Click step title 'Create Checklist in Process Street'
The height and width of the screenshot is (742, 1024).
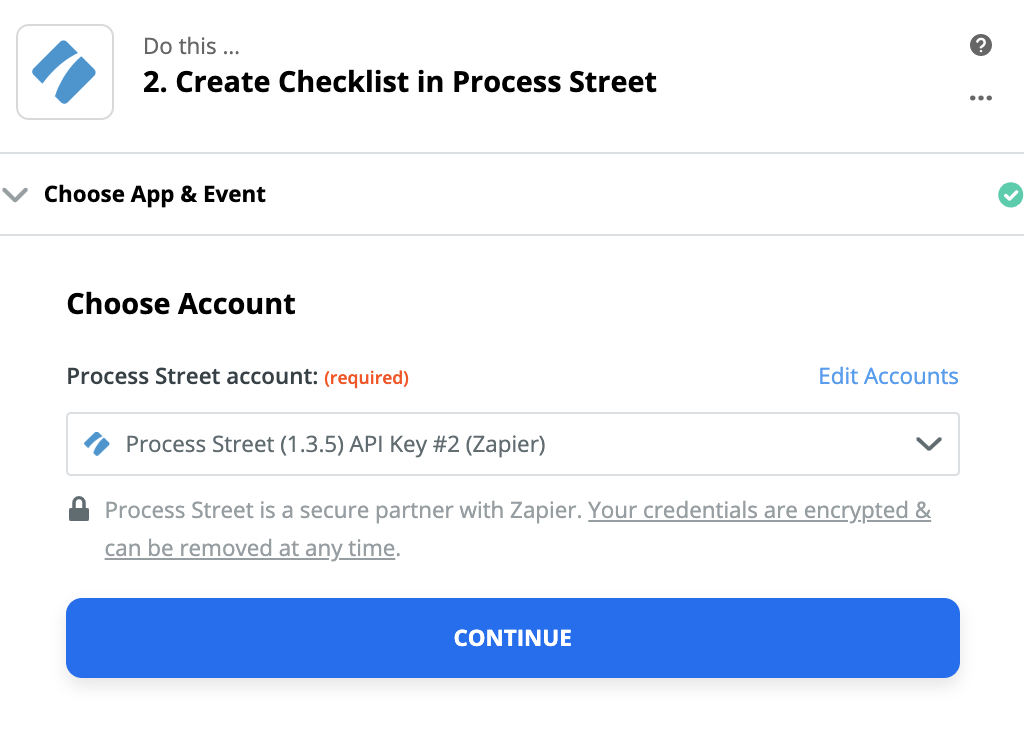click(400, 82)
